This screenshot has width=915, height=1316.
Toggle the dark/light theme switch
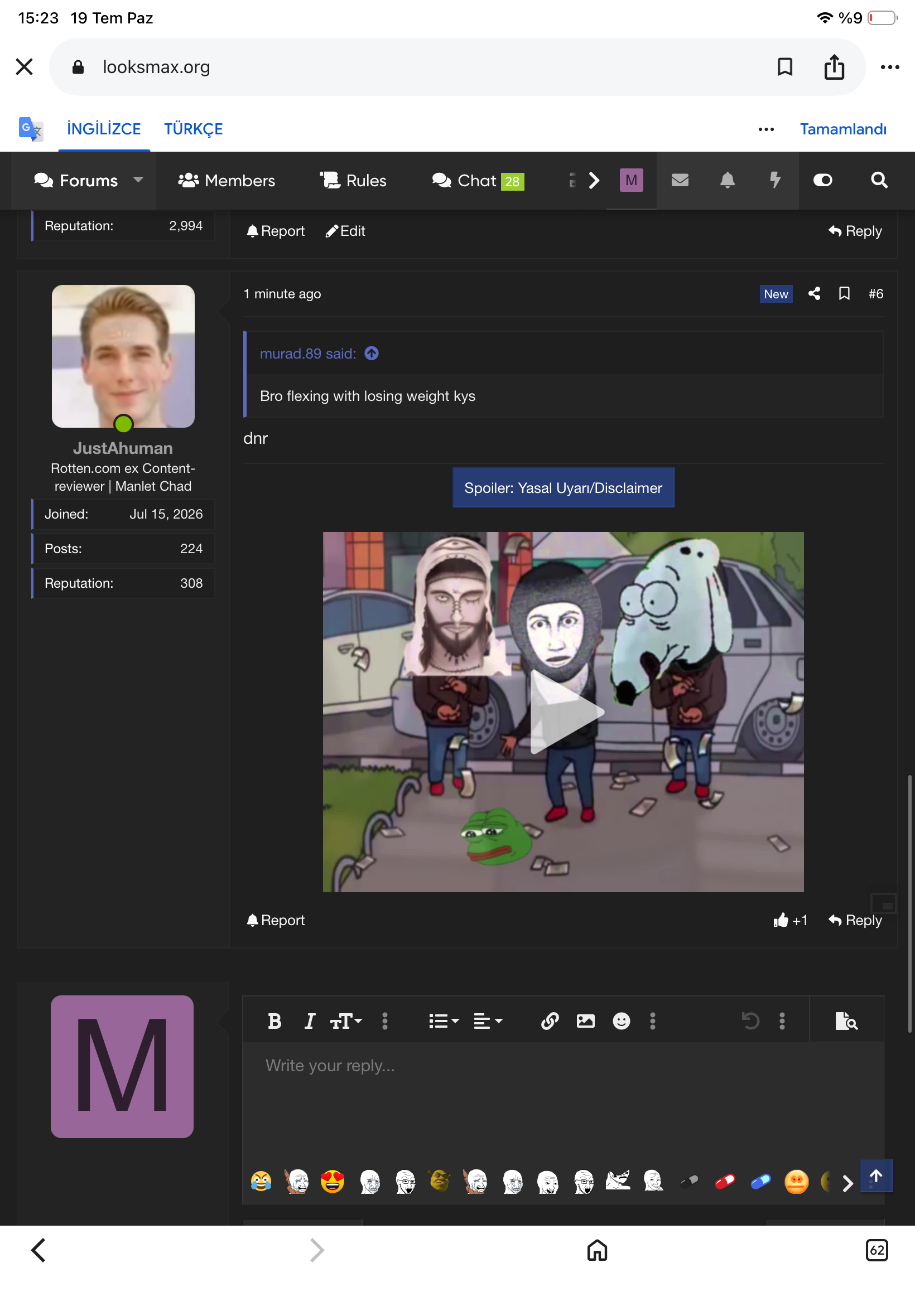click(x=823, y=181)
